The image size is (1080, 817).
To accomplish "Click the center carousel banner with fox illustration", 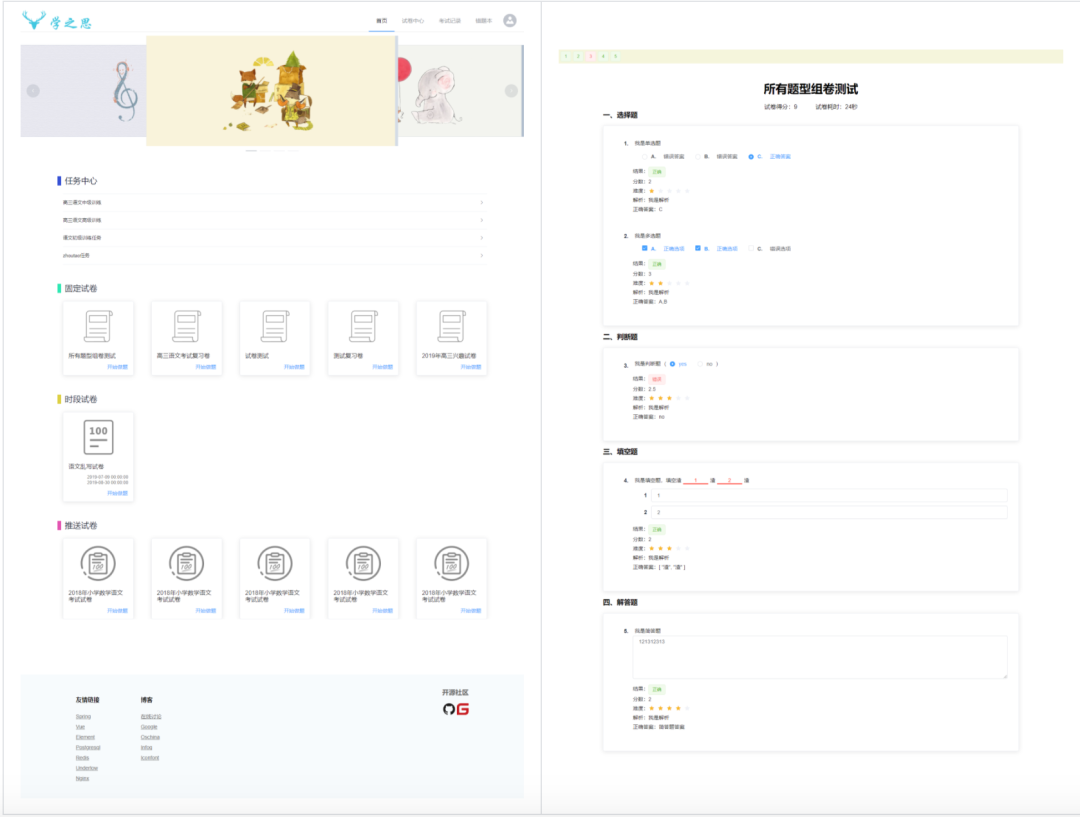I will coord(271,91).
